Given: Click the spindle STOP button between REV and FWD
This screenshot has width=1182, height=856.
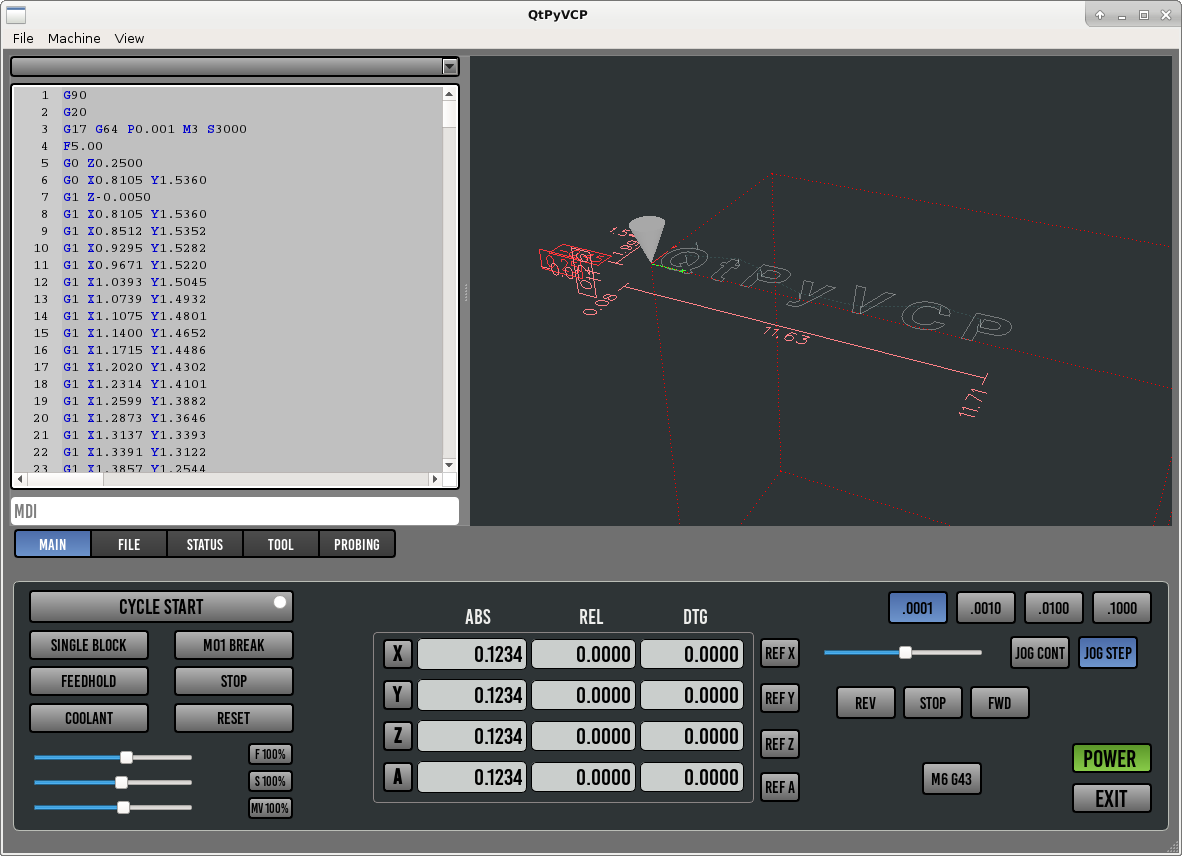Looking at the screenshot, I should 932,703.
